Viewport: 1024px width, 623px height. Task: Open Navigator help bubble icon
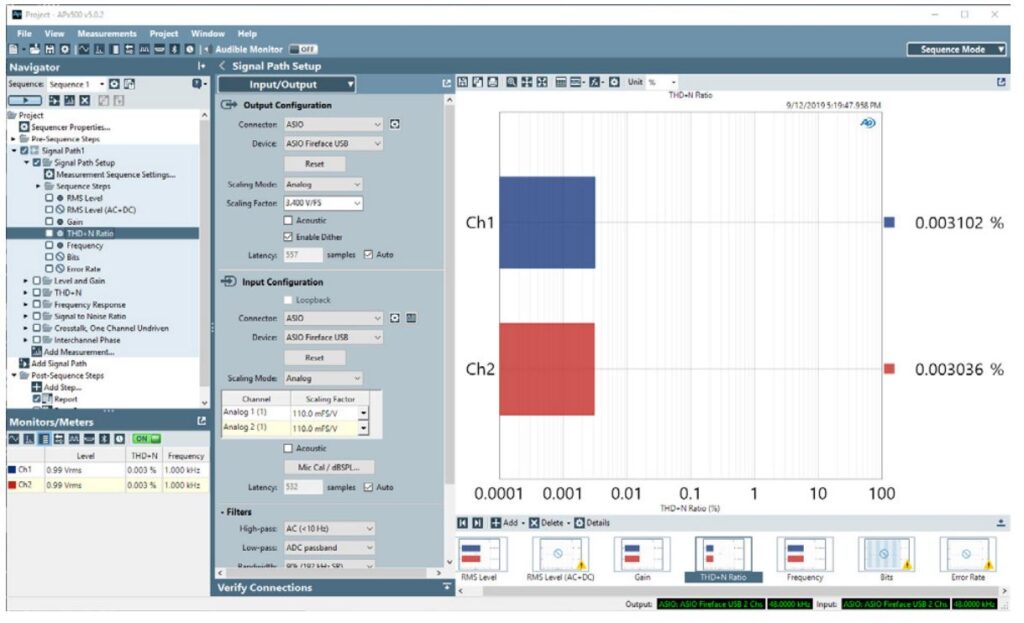click(197, 84)
